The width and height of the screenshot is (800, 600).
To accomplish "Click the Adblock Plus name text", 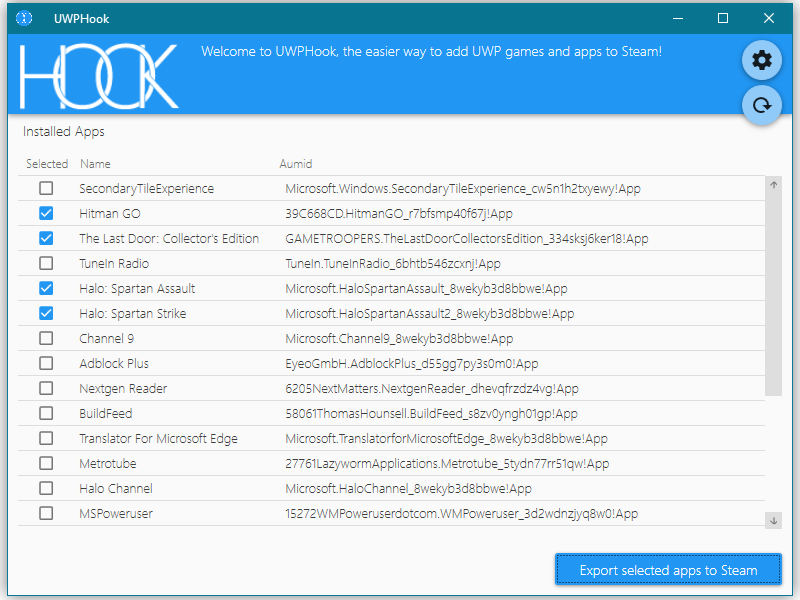I will [114, 364].
